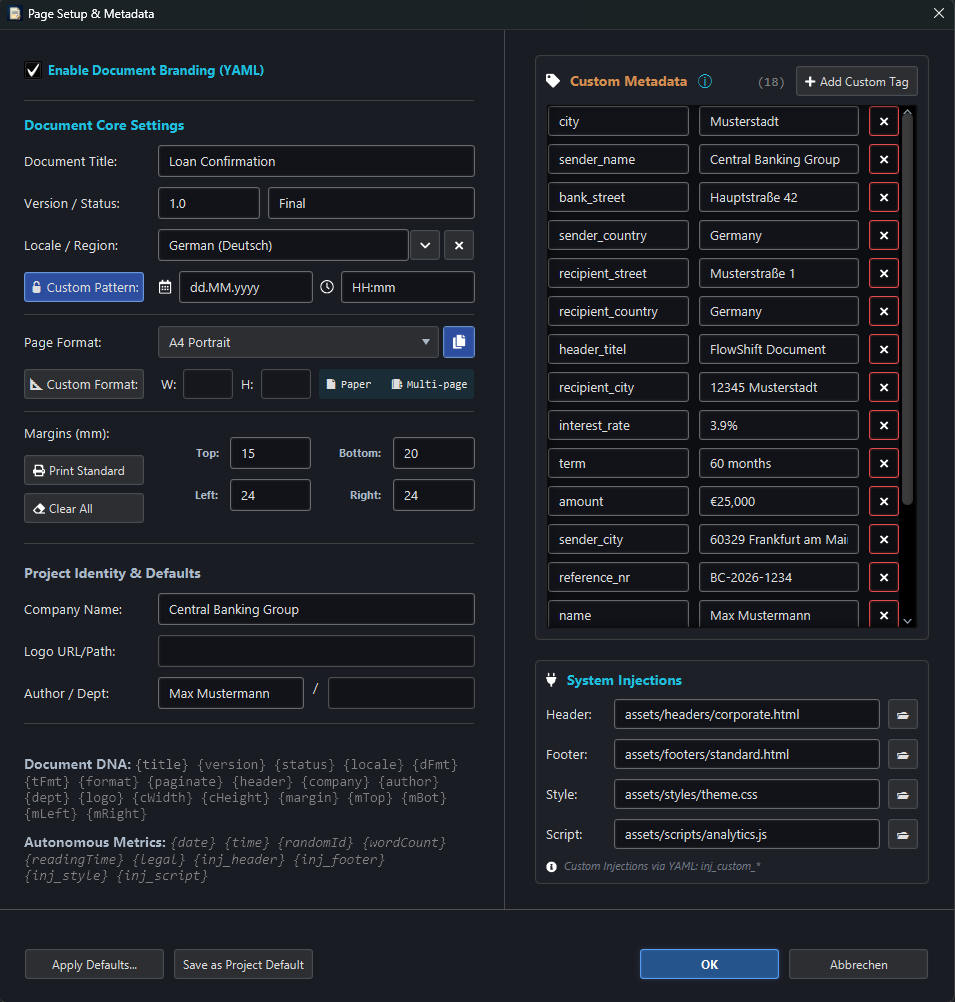Toggle Enable Document Branding checkbox
This screenshot has width=955, height=1002.
pyautogui.click(x=33, y=70)
